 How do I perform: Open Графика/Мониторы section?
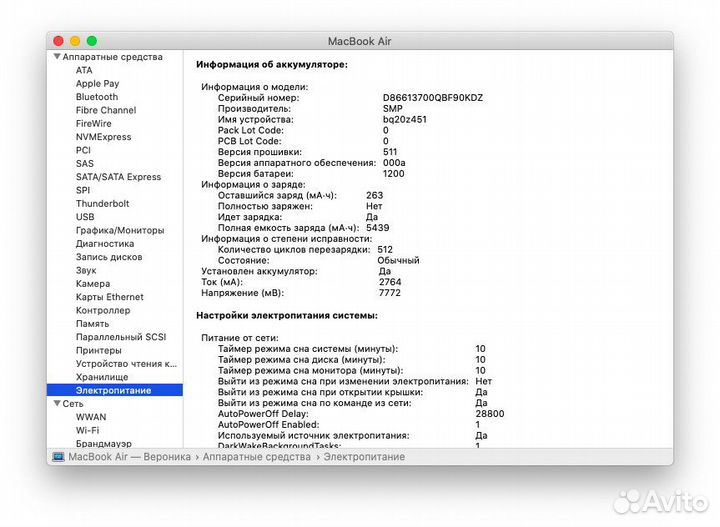coord(120,230)
